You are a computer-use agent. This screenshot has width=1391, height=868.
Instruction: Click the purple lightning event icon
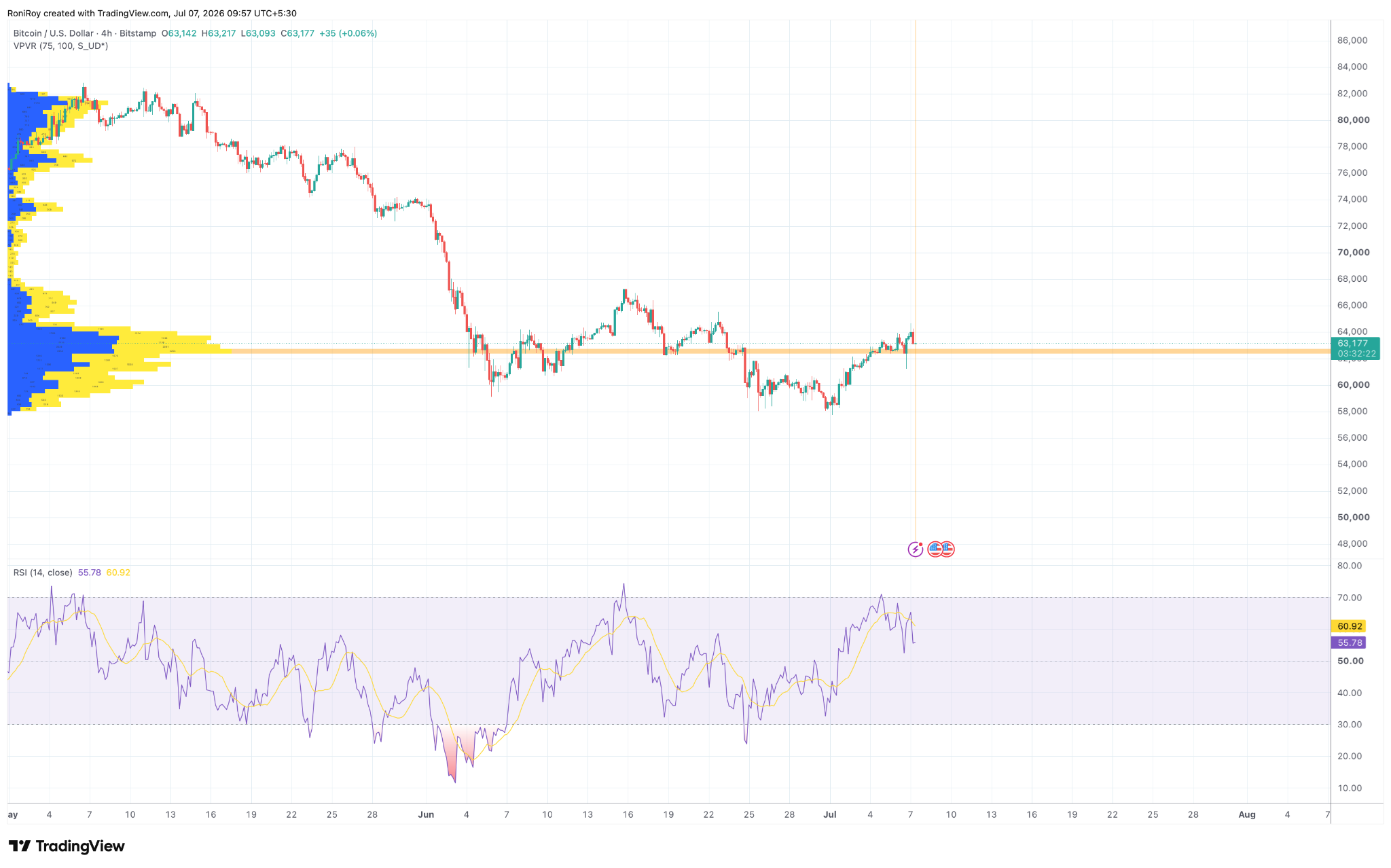click(x=916, y=549)
